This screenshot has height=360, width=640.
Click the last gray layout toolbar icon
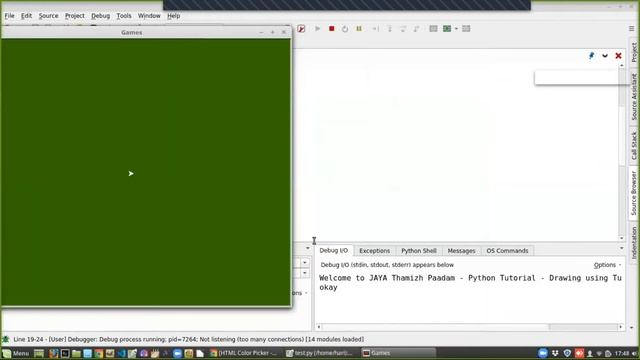[466, 29]
